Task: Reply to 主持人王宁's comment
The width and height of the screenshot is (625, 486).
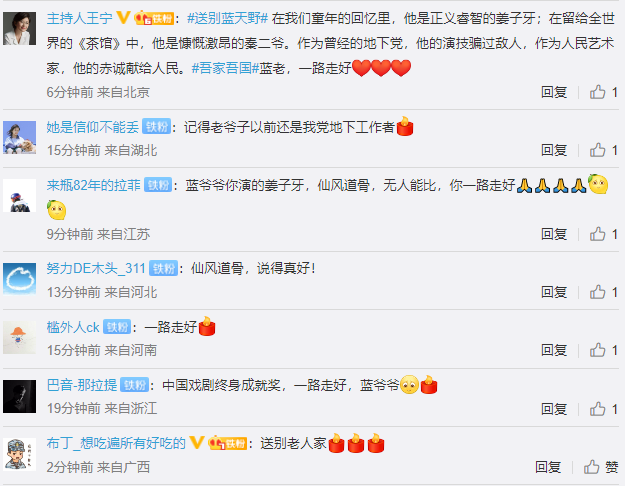Action: click(554, 92)
